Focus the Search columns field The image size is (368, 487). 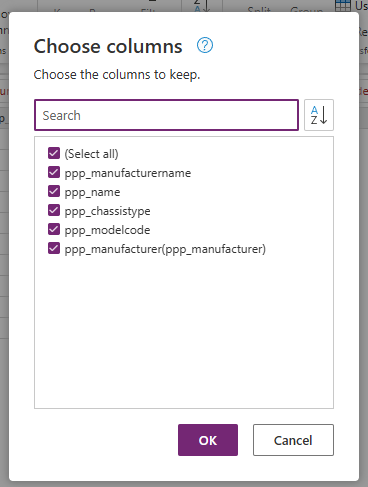(x=166, y=115)
